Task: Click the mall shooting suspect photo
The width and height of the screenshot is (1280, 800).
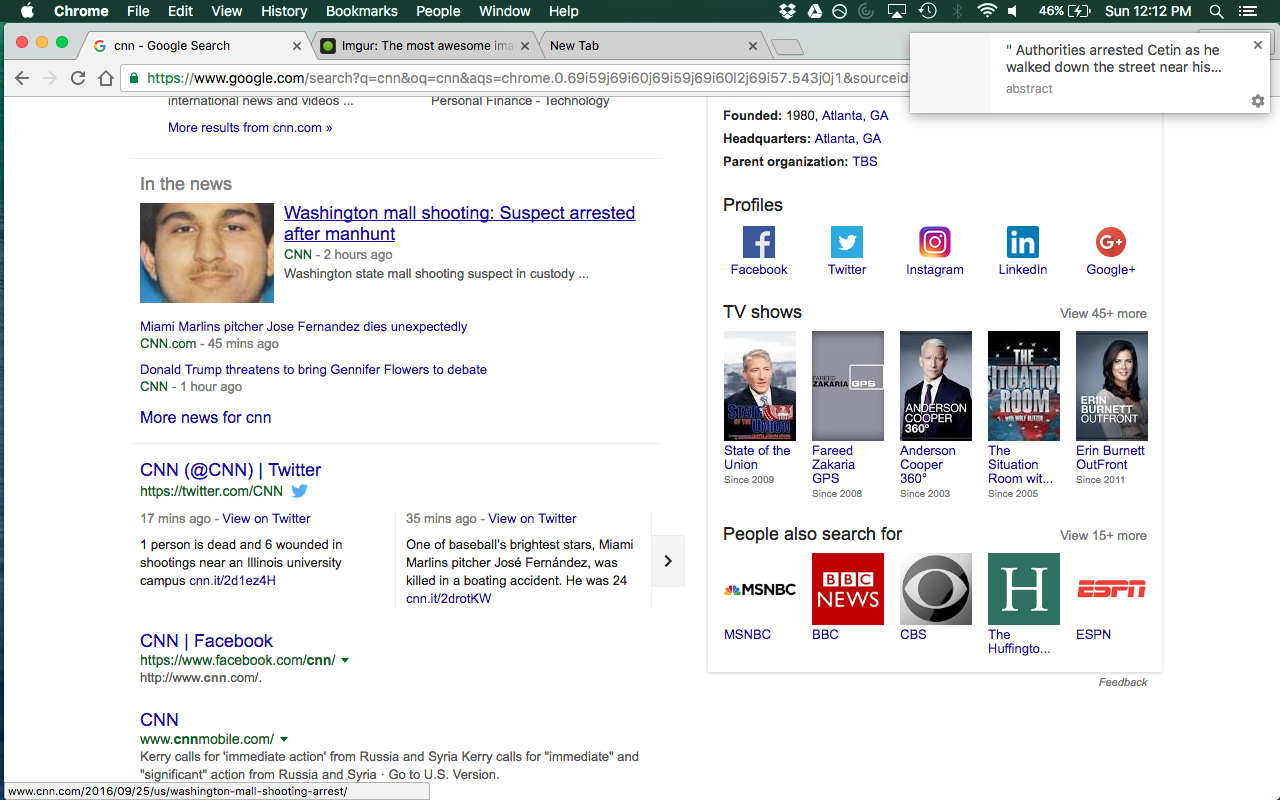Action: (207, 253)
